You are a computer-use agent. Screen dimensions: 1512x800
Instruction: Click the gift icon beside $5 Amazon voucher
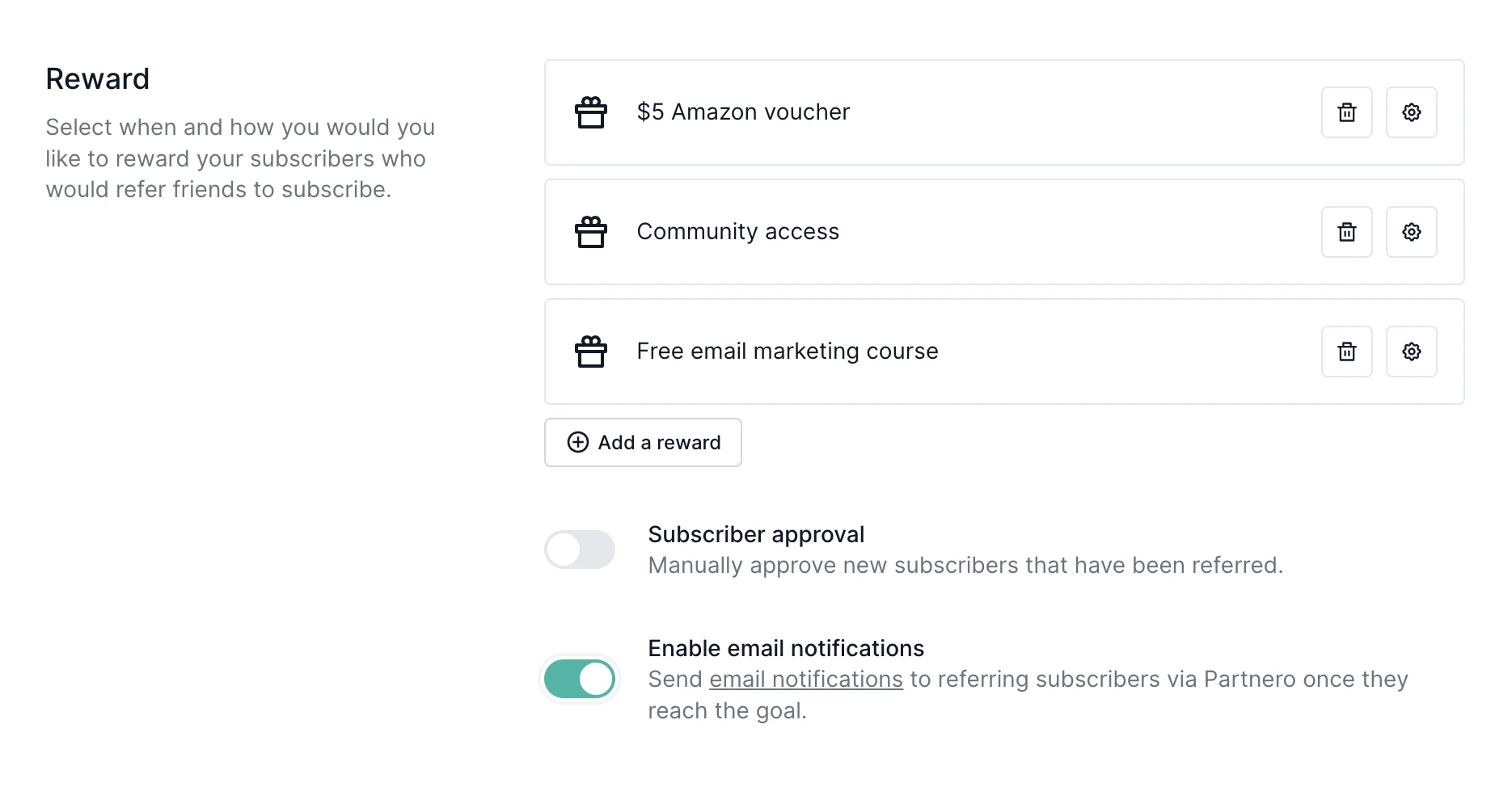(591, 112)
